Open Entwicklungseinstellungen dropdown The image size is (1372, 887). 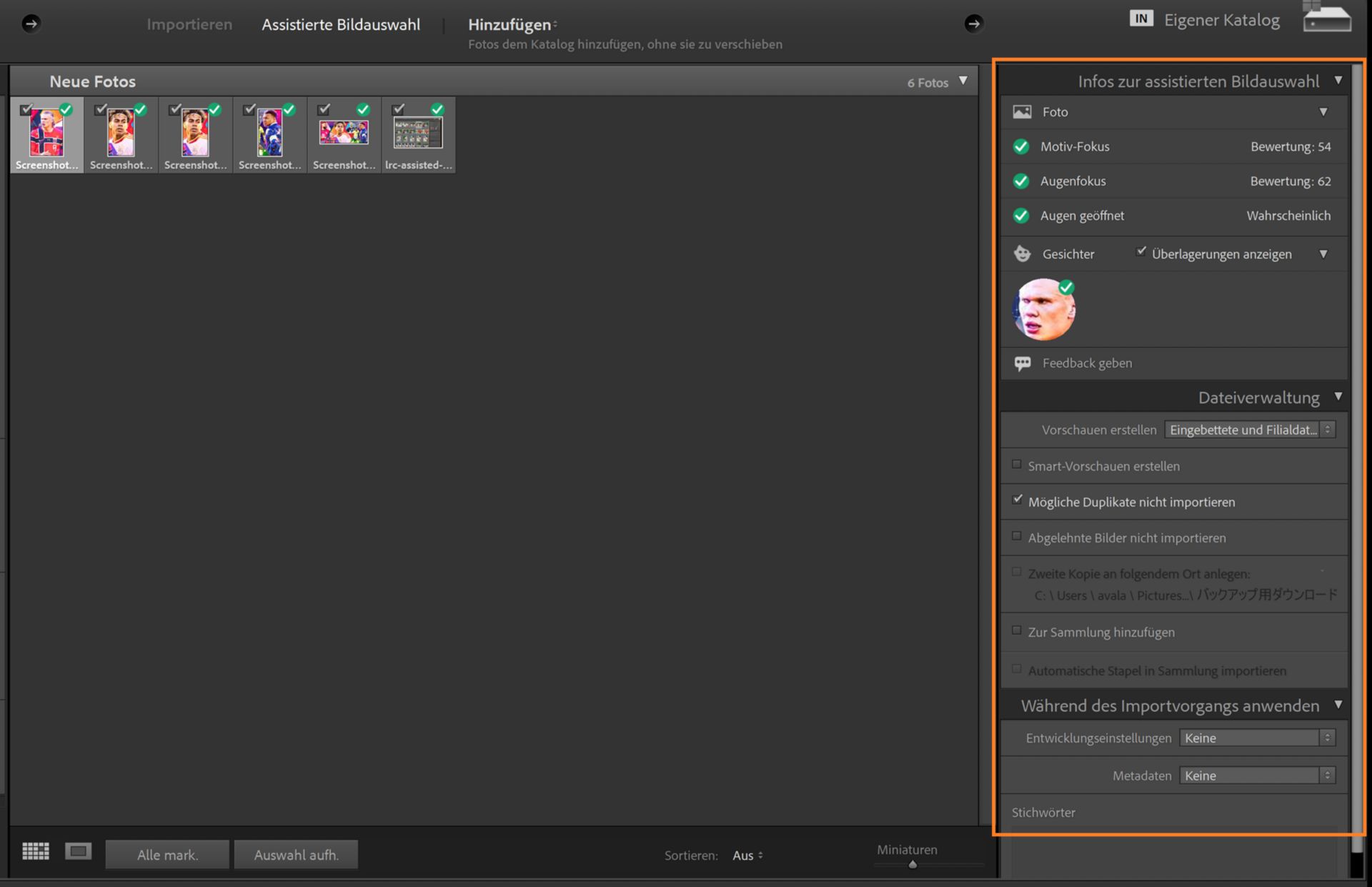(1257, 738)
